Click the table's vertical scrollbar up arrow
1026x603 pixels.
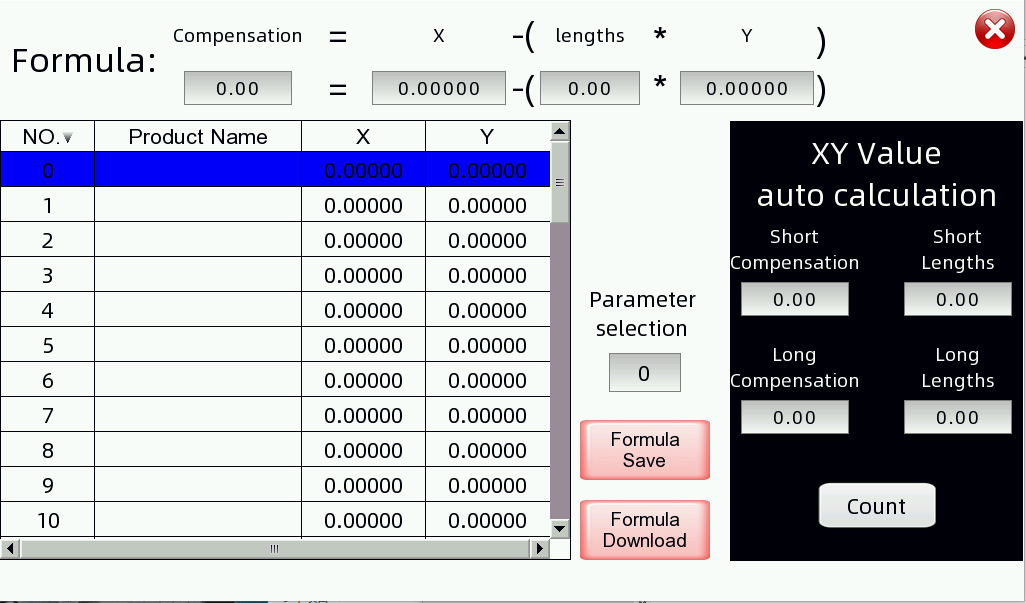[560, 131]
